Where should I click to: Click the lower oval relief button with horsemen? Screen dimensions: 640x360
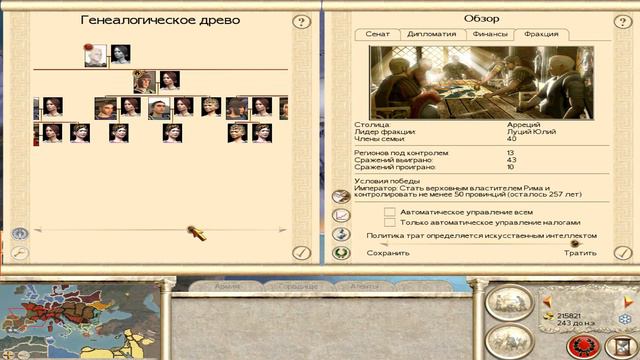point(509,342)
